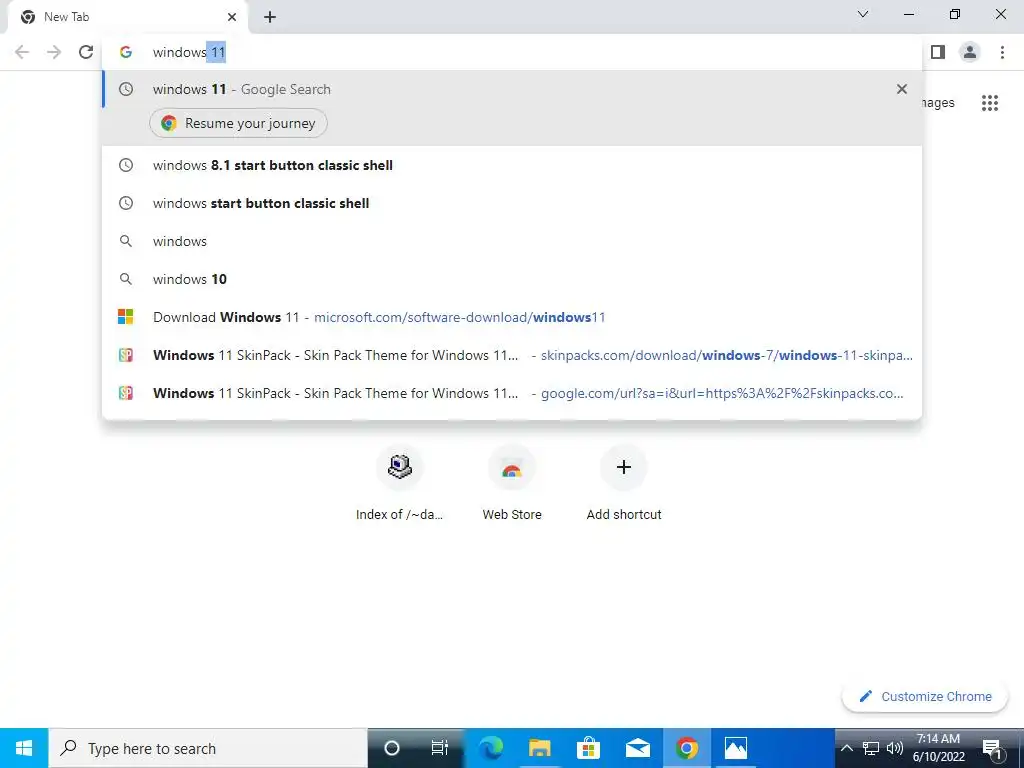Open the clock showing 7:14 AM
Viewport: 1024px width, 768px height.
coord(938,748)
